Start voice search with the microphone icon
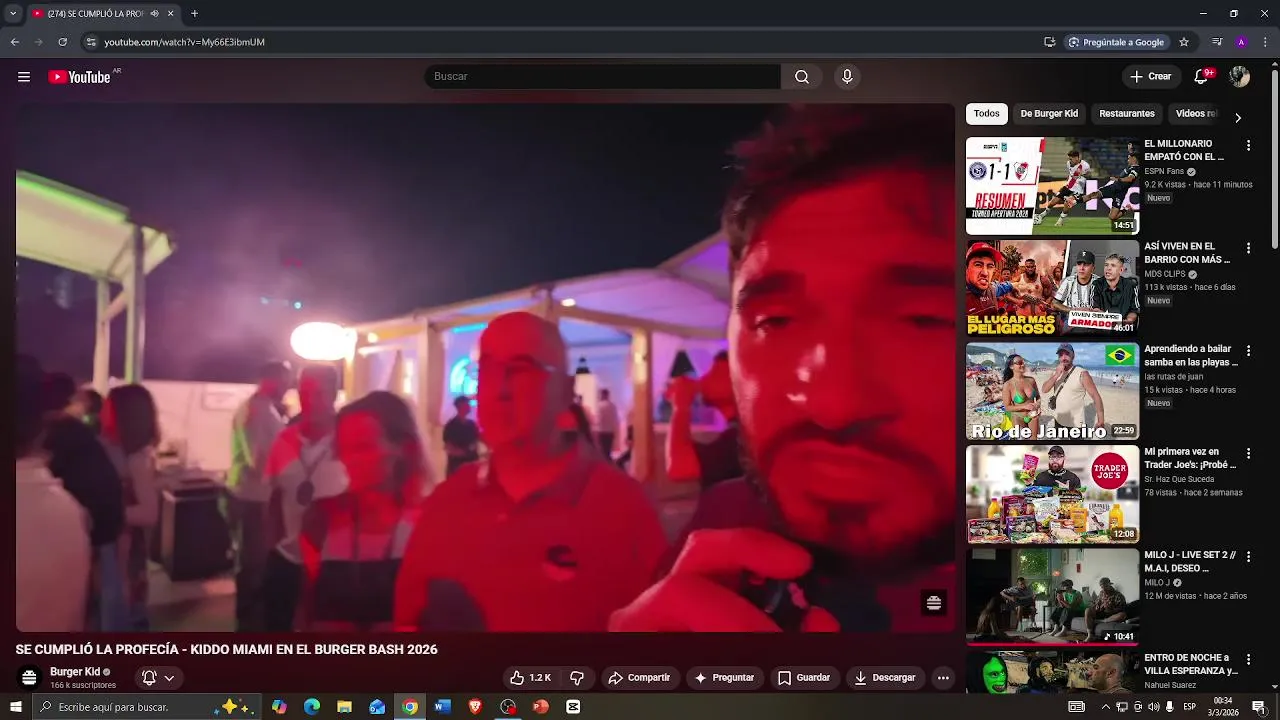This screenshot has height=720, width=1280. (847, 77)
